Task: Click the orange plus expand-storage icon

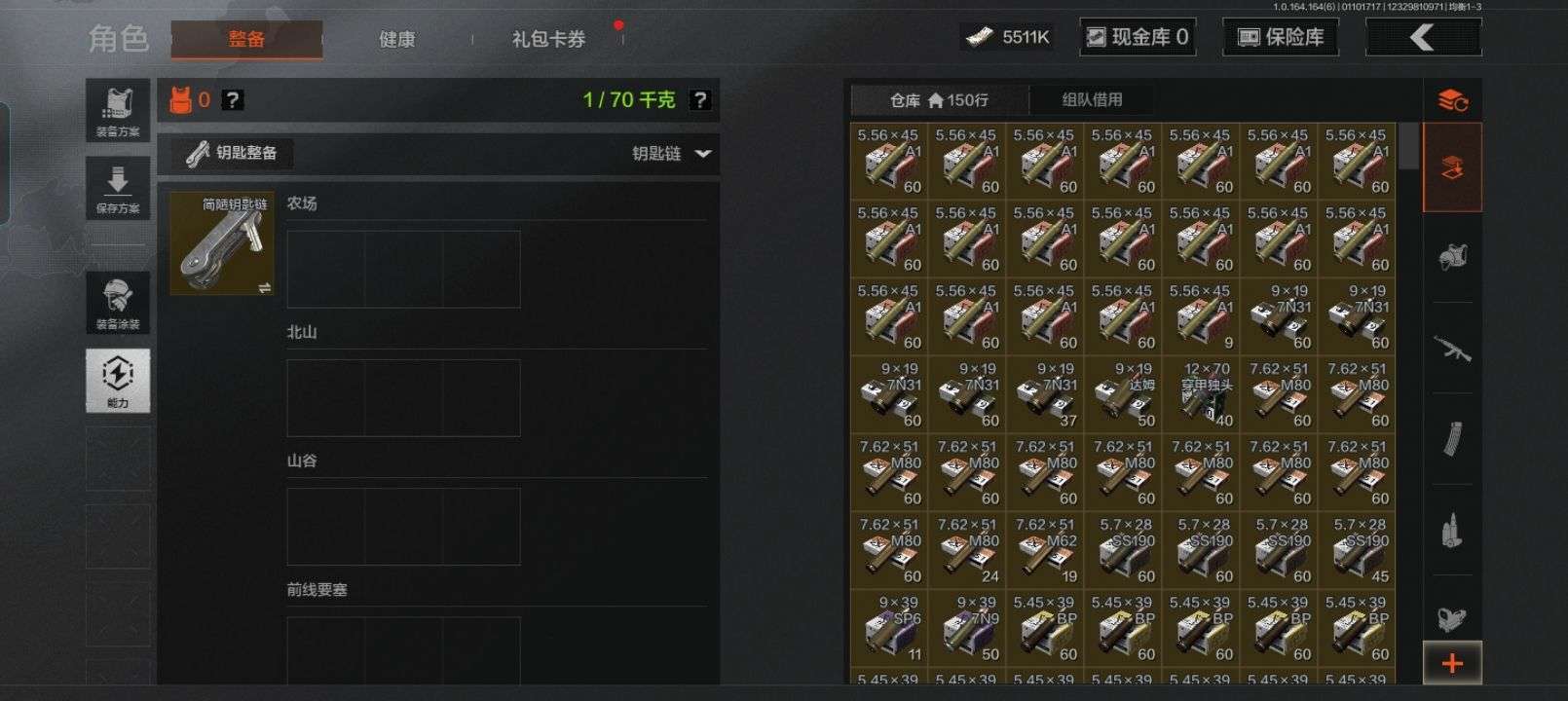Action: (x=1452, y=663)
